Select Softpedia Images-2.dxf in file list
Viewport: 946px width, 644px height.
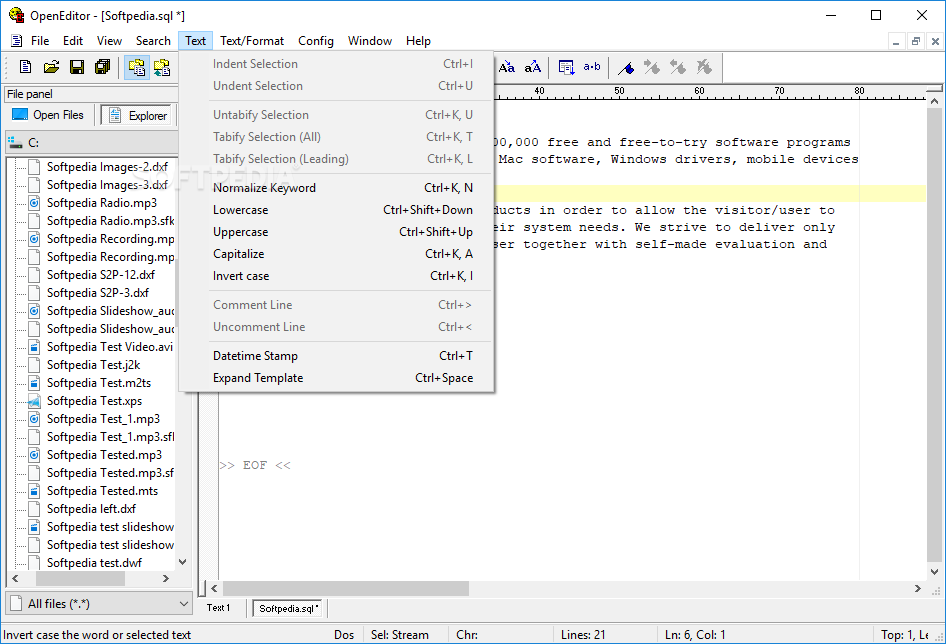(107, 167)
